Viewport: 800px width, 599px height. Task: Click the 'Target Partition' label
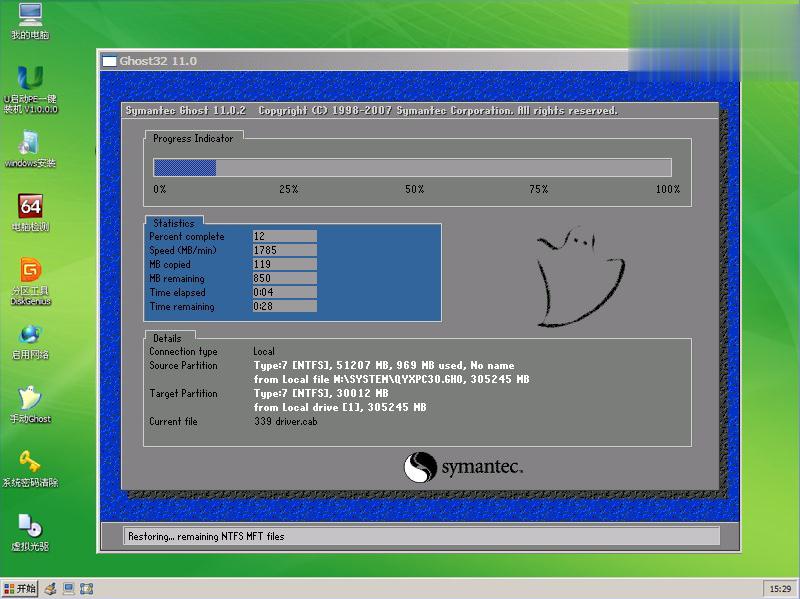183,393
